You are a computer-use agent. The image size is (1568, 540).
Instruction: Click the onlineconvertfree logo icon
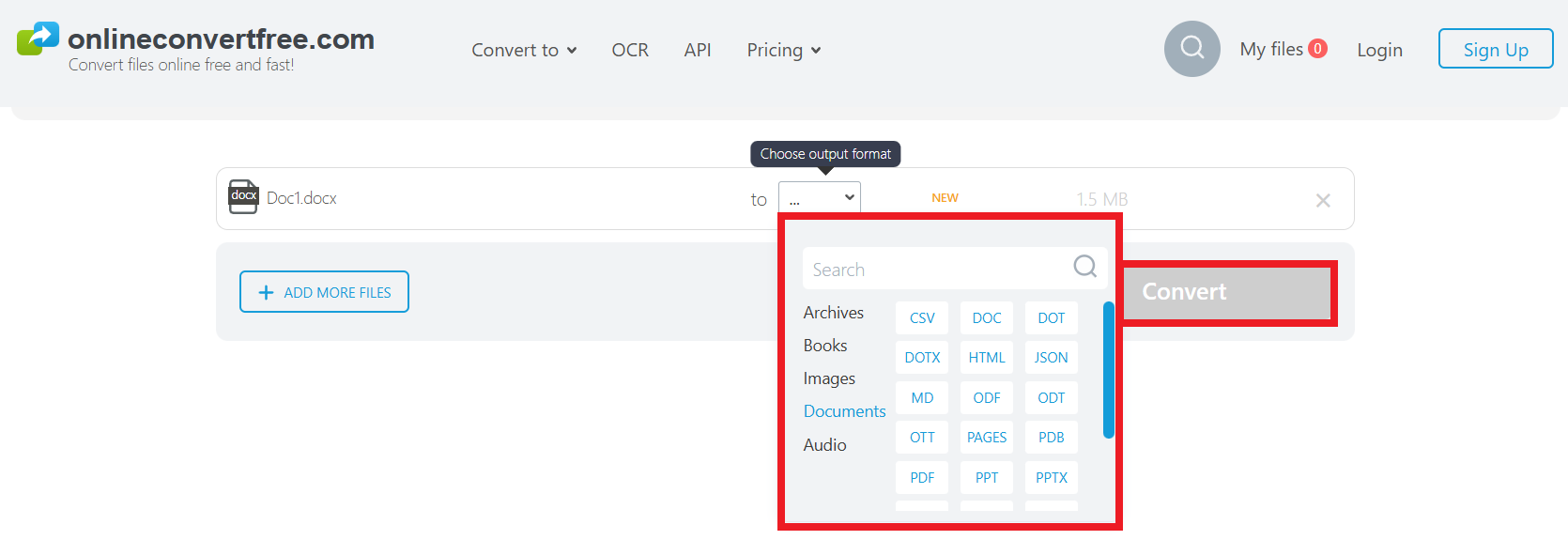coord(38,39)
